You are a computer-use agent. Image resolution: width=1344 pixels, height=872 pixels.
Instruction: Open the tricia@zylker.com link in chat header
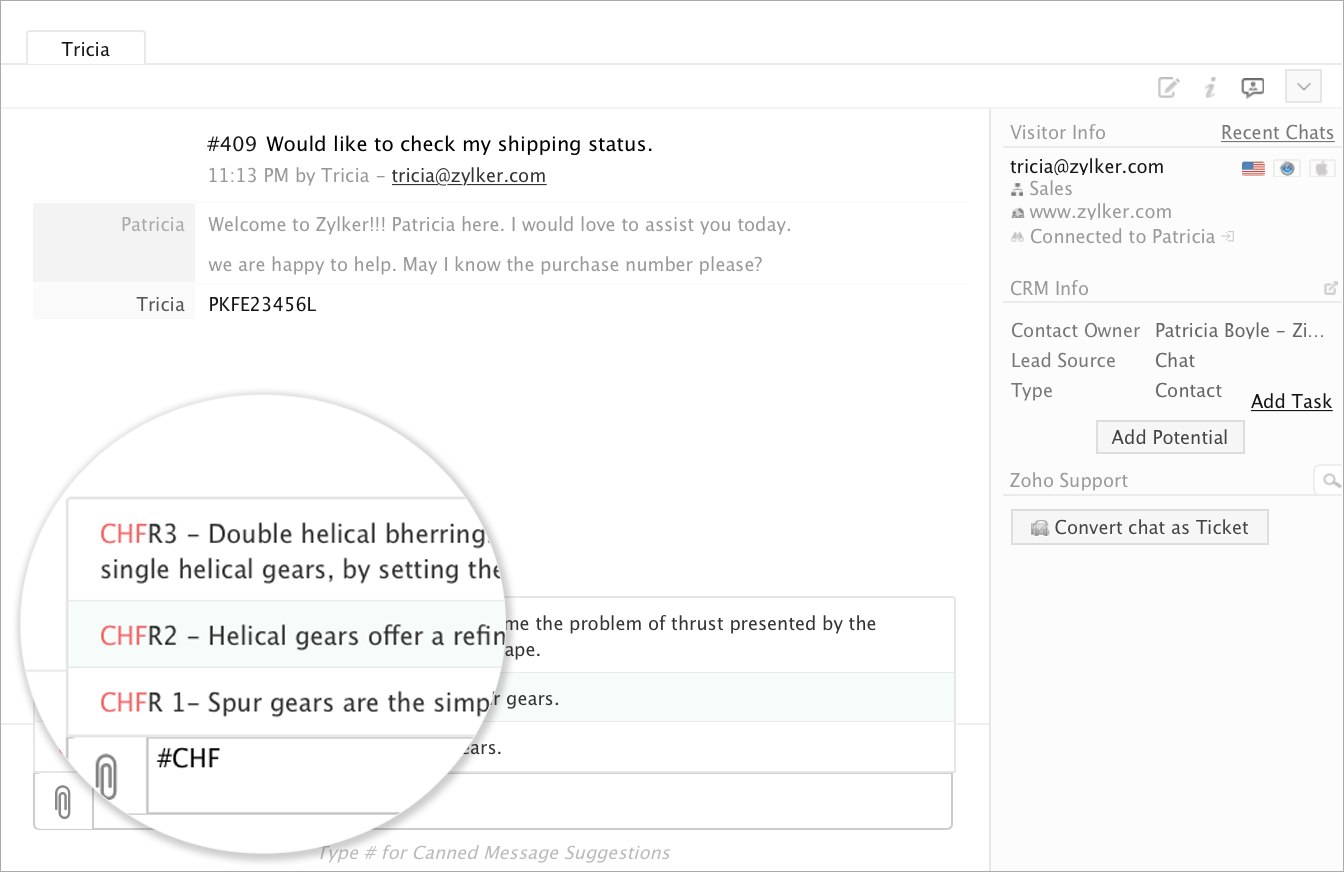468,176
